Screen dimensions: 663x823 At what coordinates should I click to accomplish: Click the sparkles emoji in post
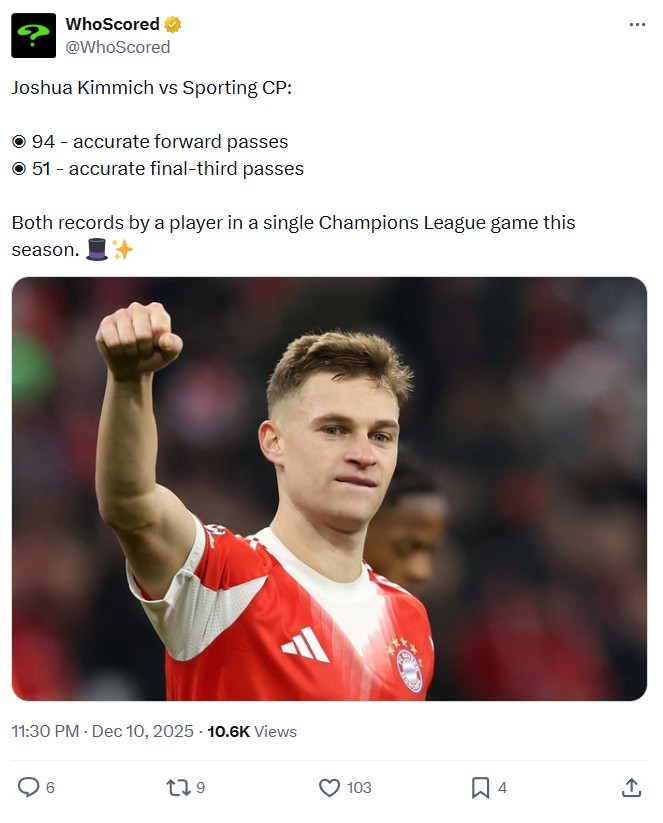(122, 250)
